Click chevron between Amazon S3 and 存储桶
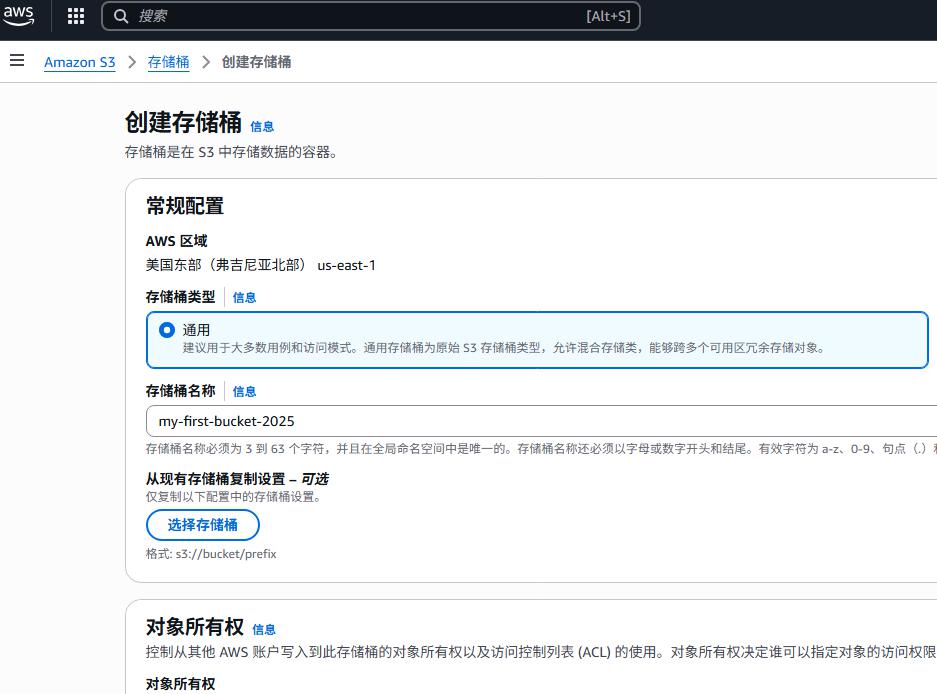The height and width of the screenshot is (694, 937). click(x=132, y=62)
